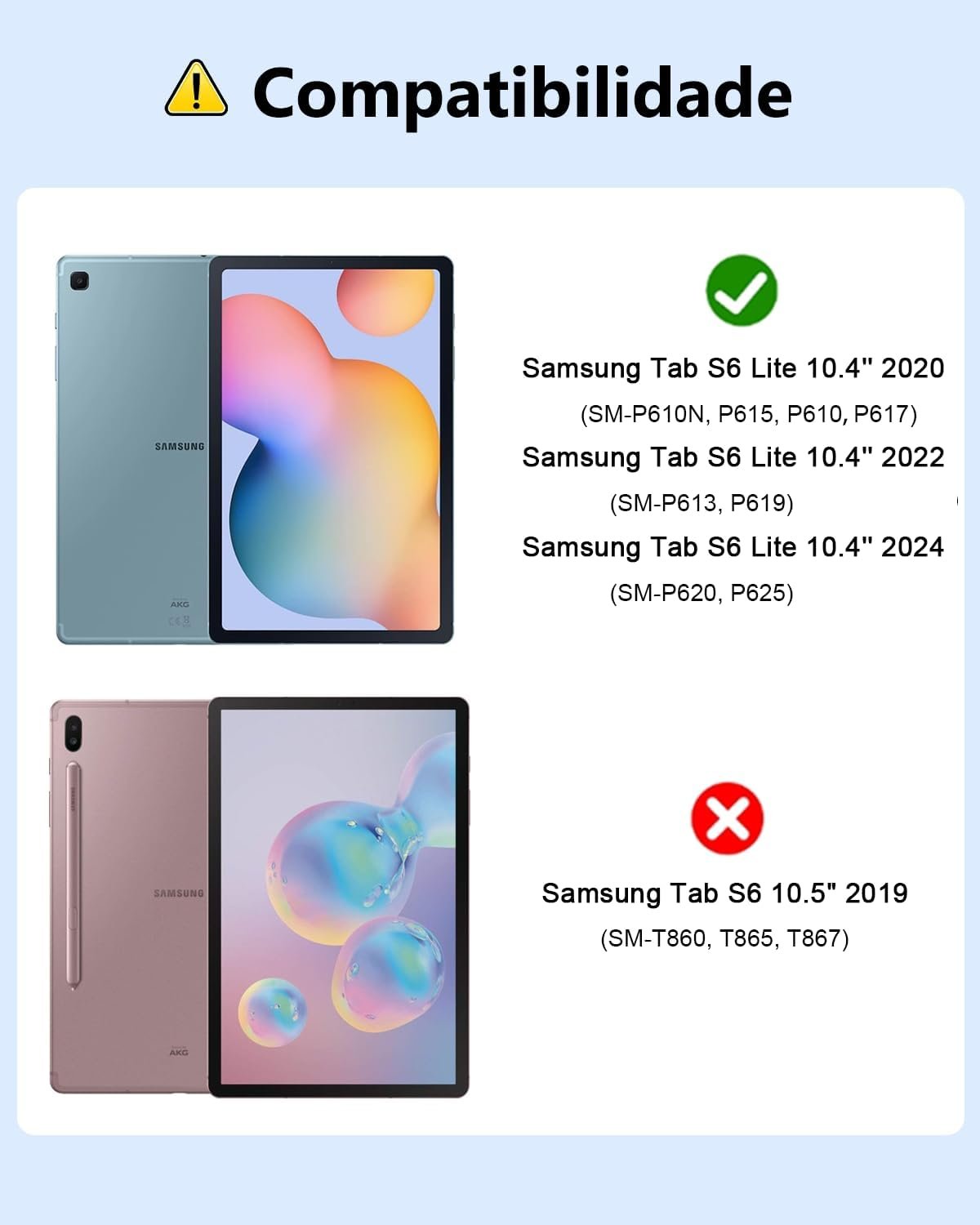Click Samsung Tab S6 Lite 10.4" 2022 text
This screenshot has width=980, height=1225.
tap(733, 457)
